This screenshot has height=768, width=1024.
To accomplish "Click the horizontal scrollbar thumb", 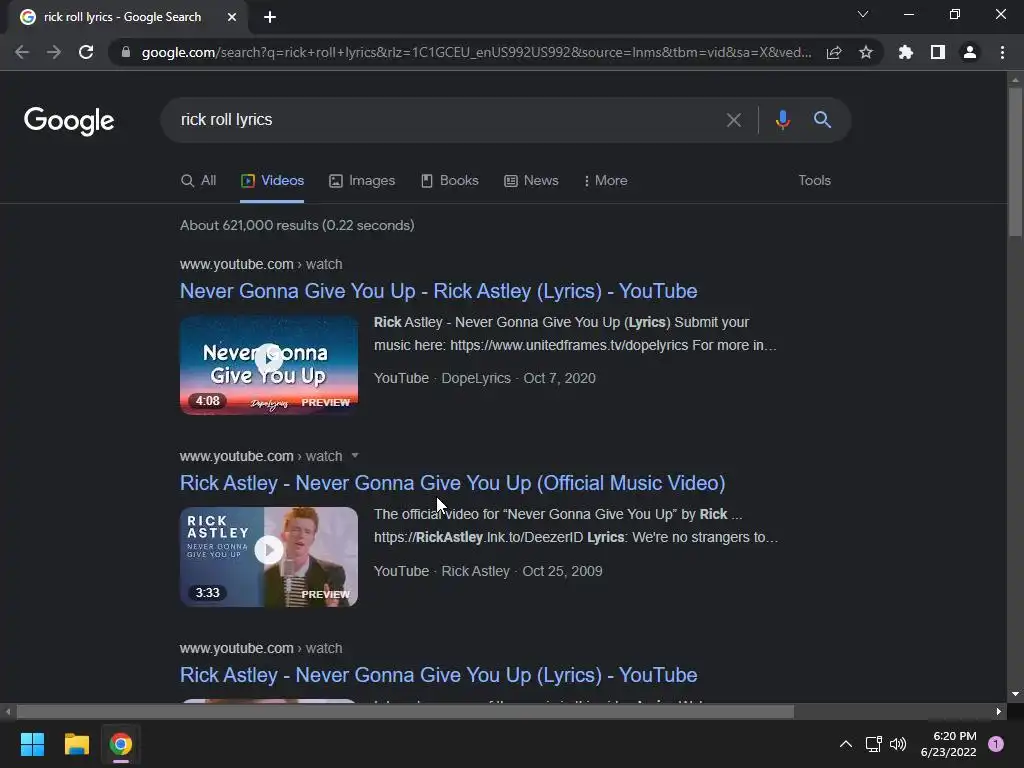I will pos(405,711).
